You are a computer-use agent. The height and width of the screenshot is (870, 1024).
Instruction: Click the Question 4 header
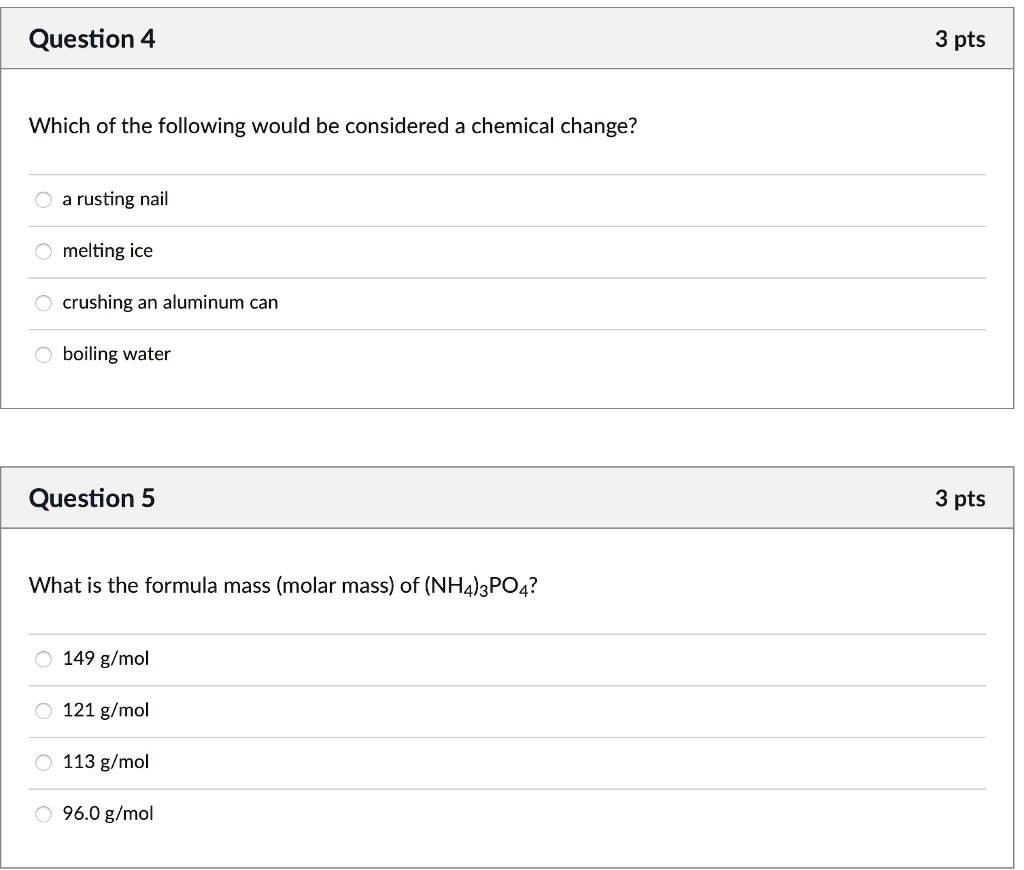pyautogui.click(x=91, y=39)
